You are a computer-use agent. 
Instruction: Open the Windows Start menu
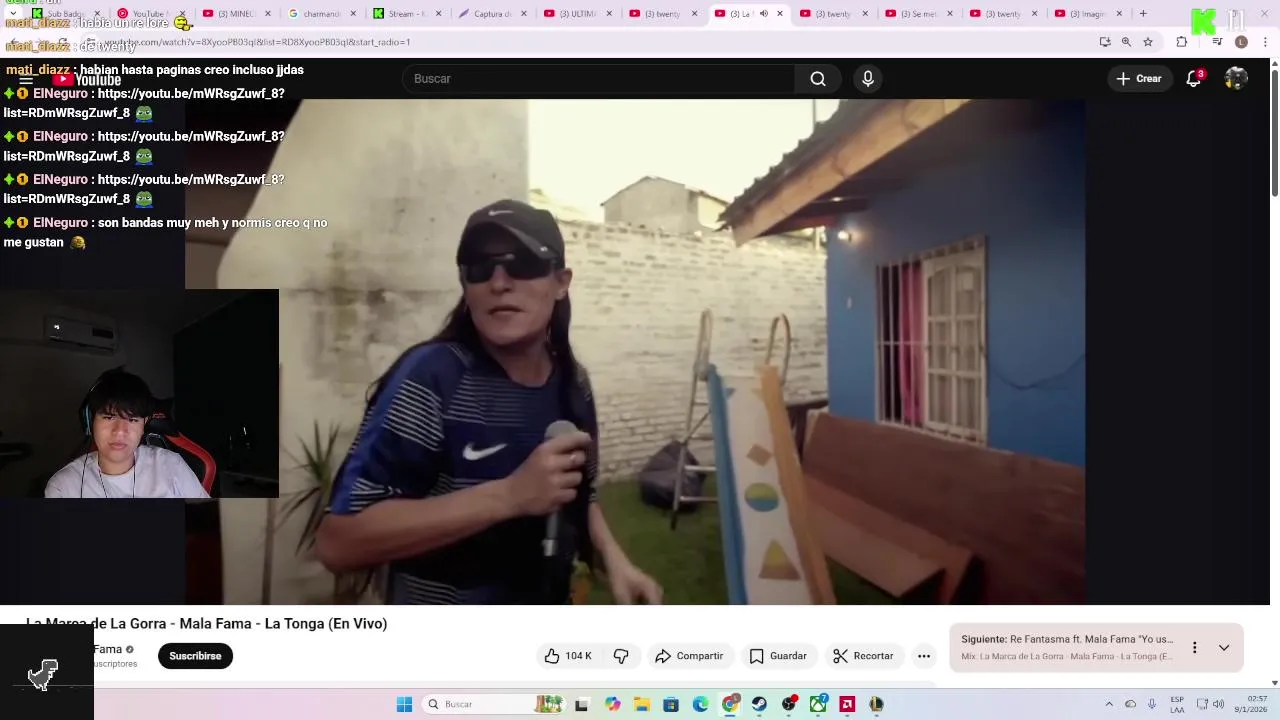pyautogui.click(x=404, y=704)
